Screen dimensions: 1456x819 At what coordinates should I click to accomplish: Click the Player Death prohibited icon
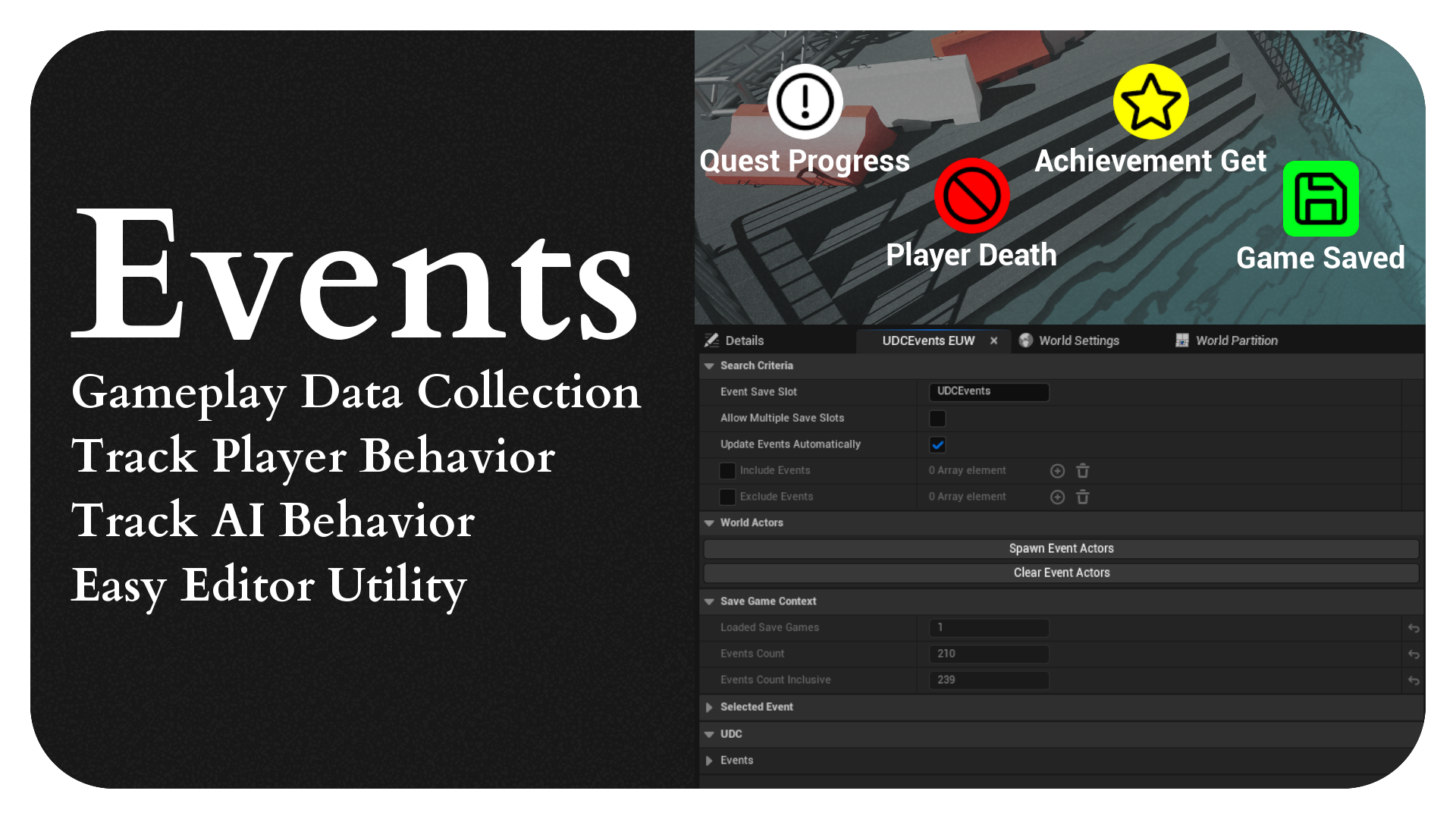coord(971,196)
